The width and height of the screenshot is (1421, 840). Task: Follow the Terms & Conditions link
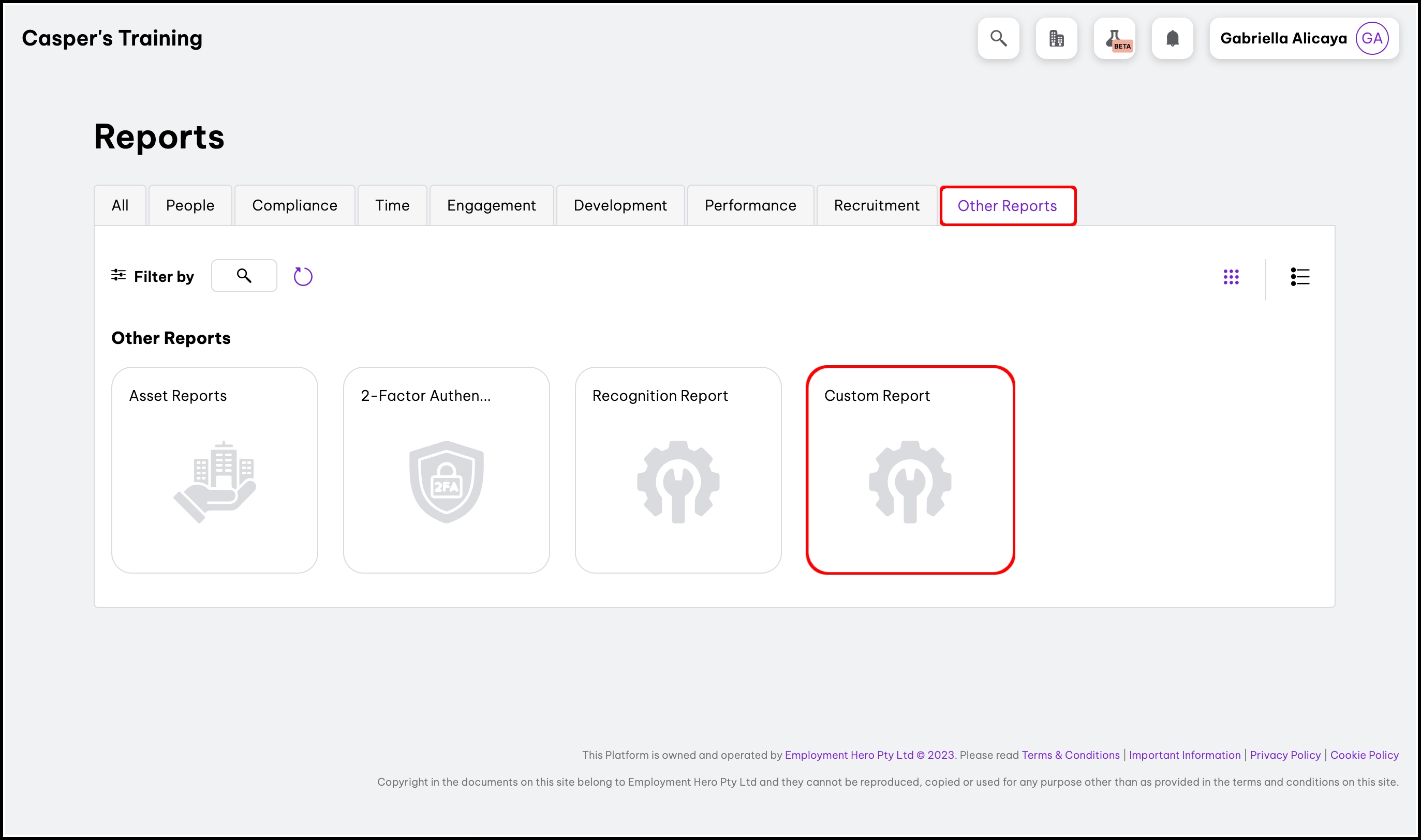point(1070,755)
